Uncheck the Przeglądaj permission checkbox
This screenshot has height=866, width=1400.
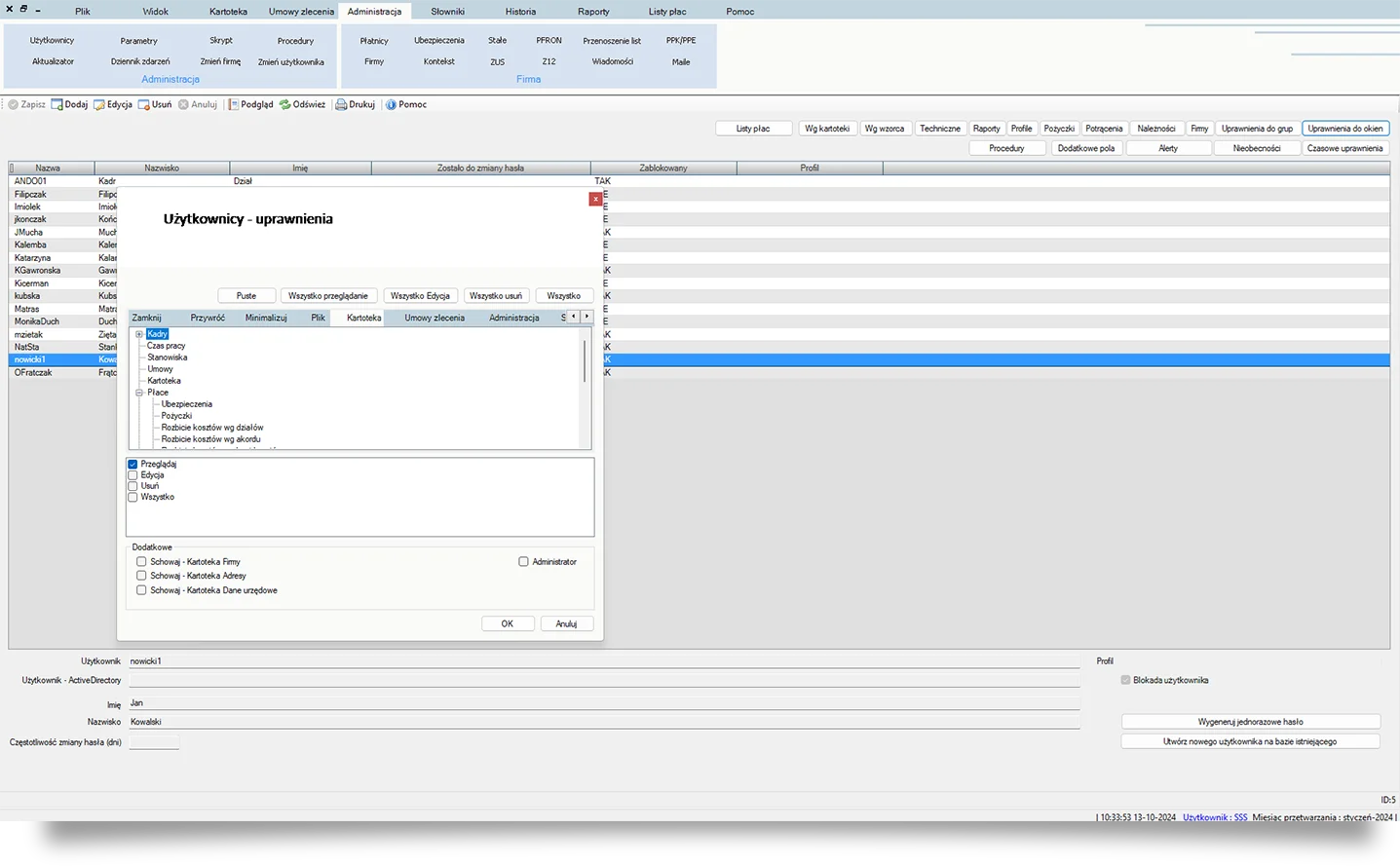pos(132,465)
